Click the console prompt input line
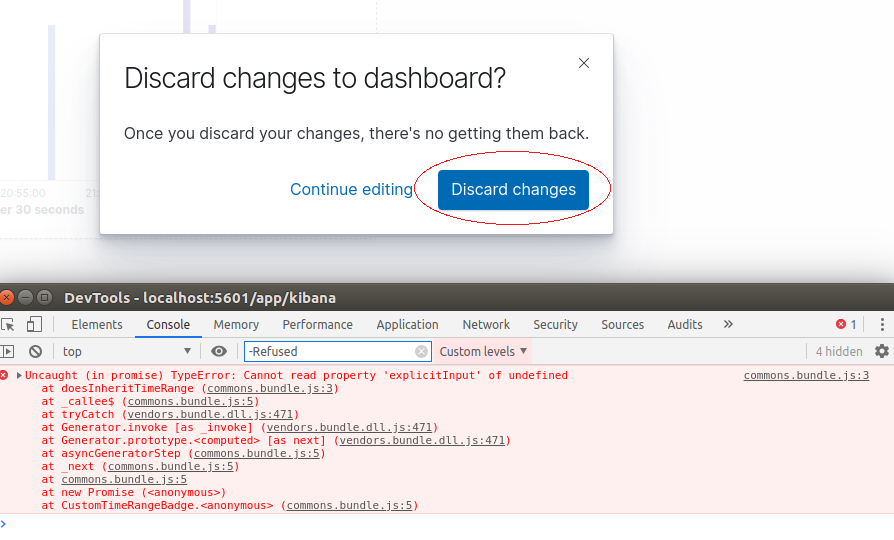Viewport: 894px width, 540px height. (x=447, y=524)
